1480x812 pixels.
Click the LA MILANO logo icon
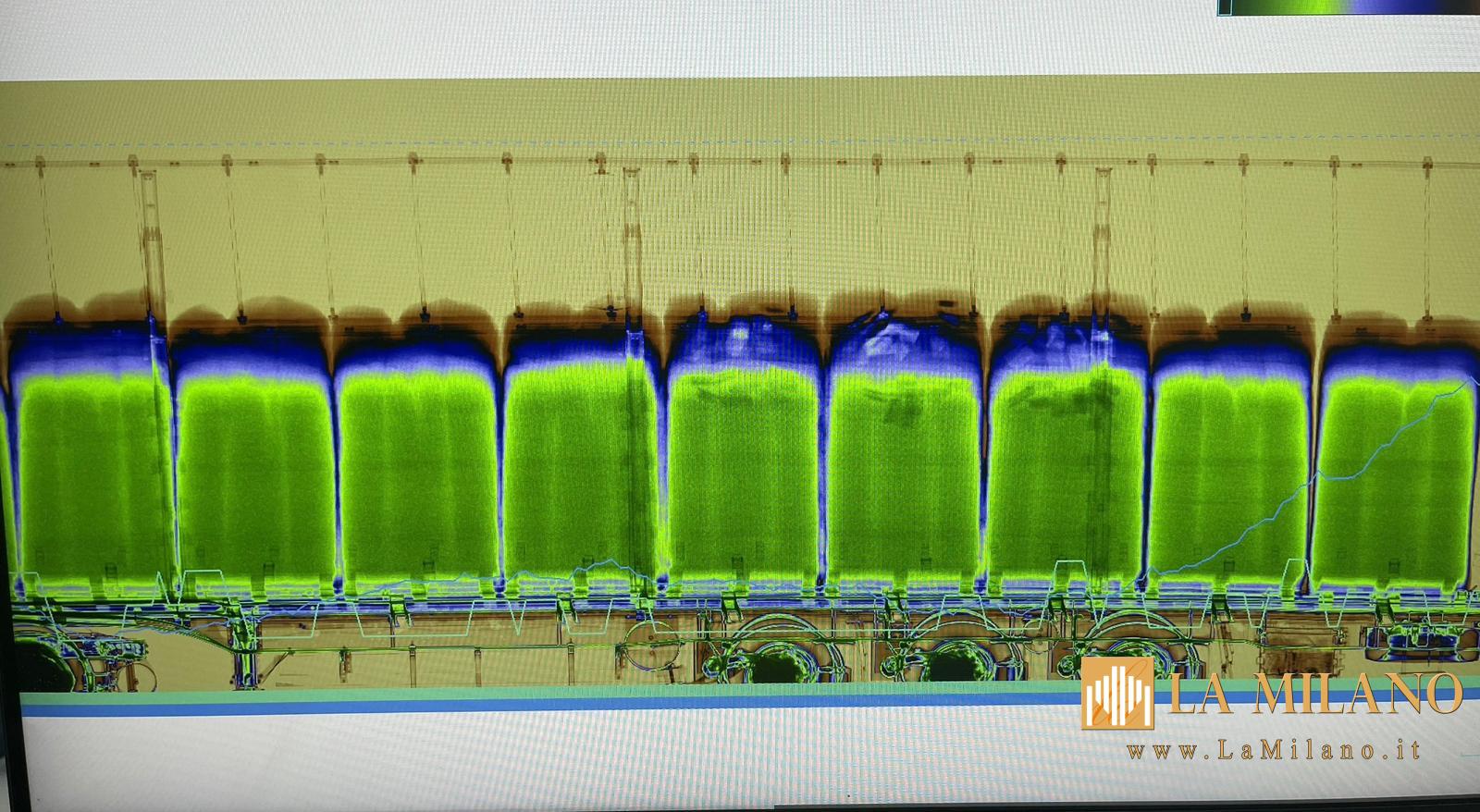click(x=1116, y=693)
